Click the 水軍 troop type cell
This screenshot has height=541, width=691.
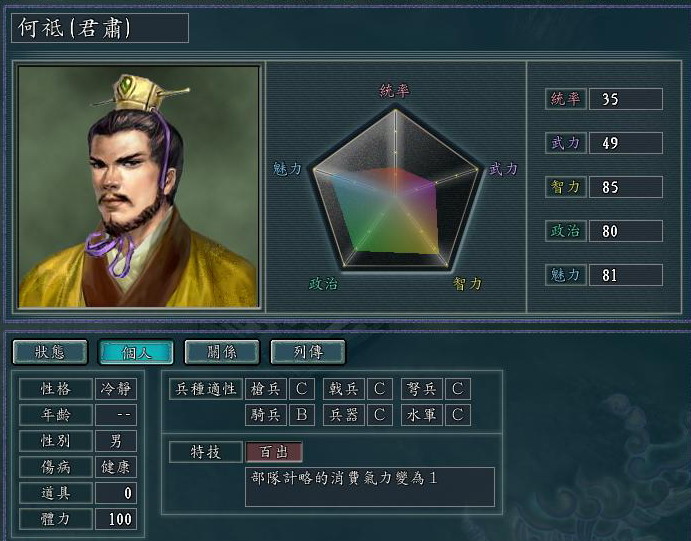point(422,415)
